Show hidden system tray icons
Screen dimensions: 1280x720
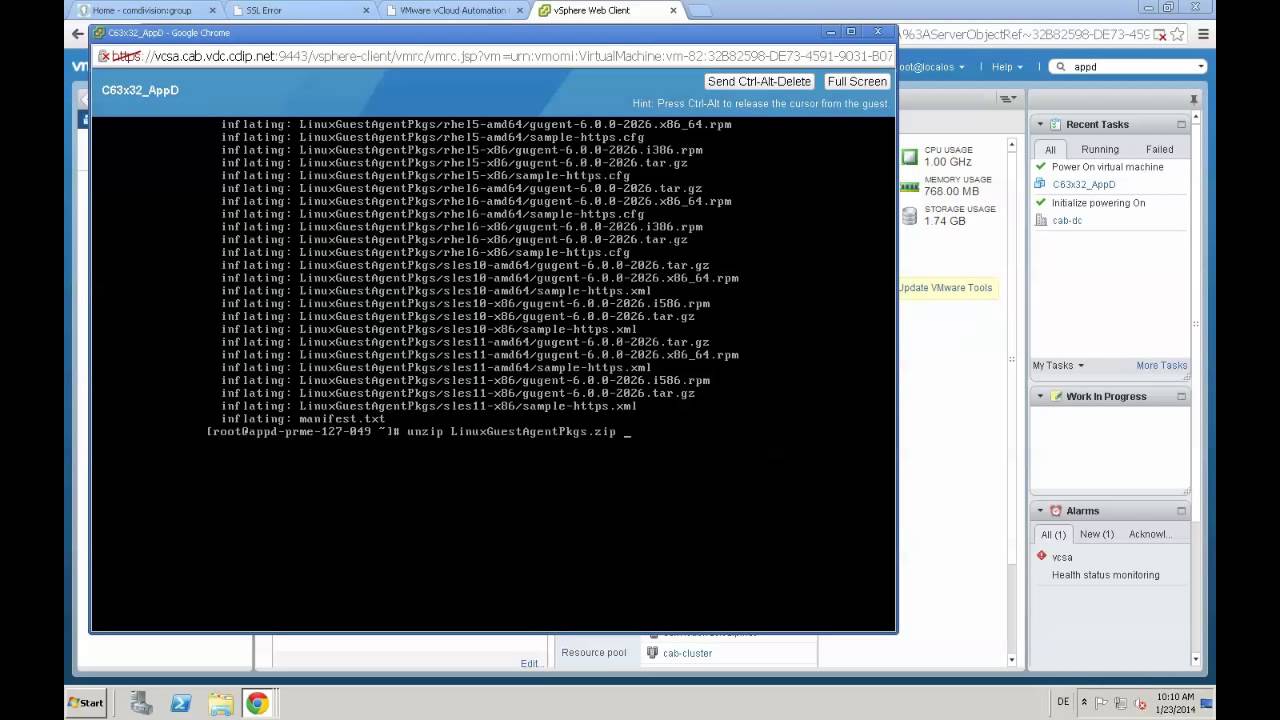(x=1085, y=703)
